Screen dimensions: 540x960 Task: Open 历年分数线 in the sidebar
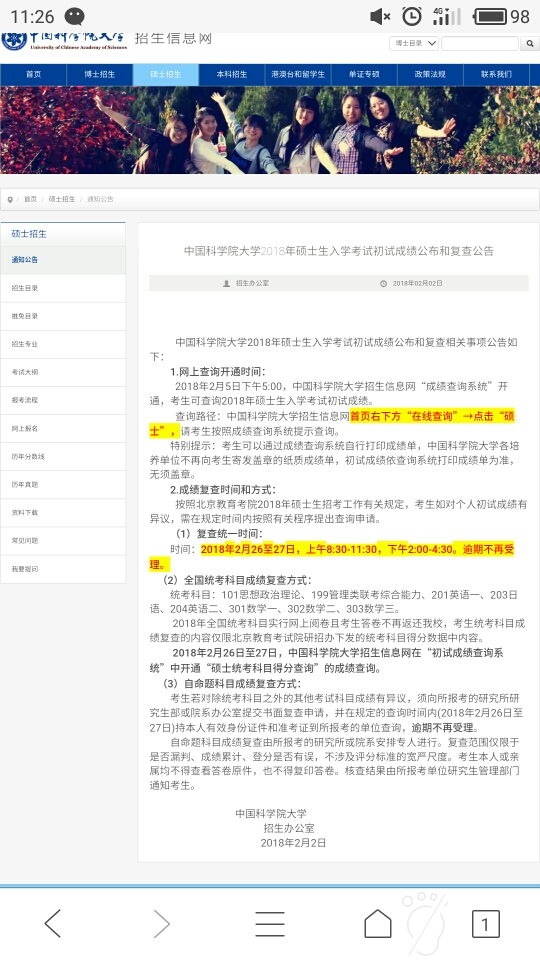click(63, 457)
